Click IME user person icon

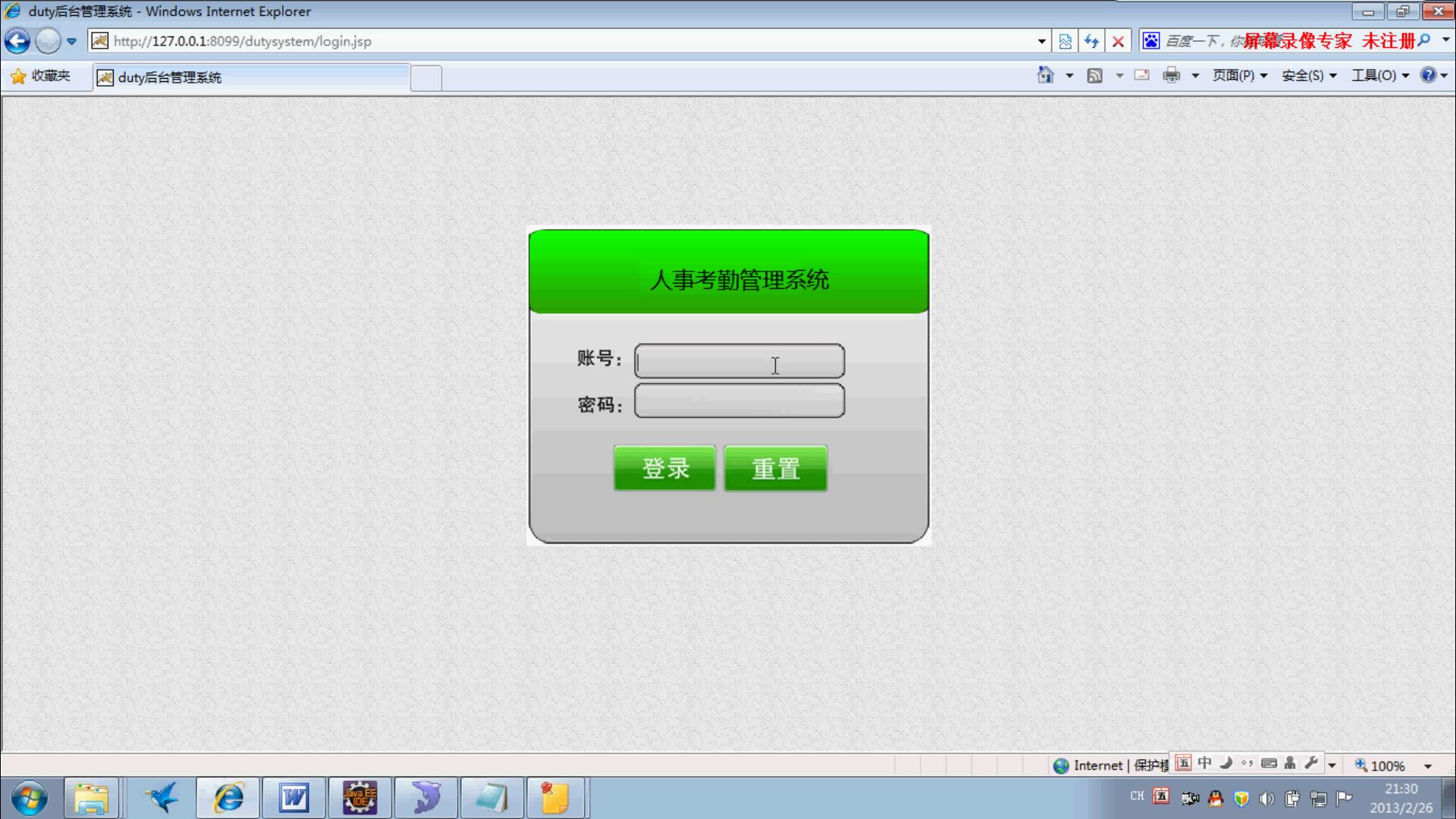[1290, 763]
